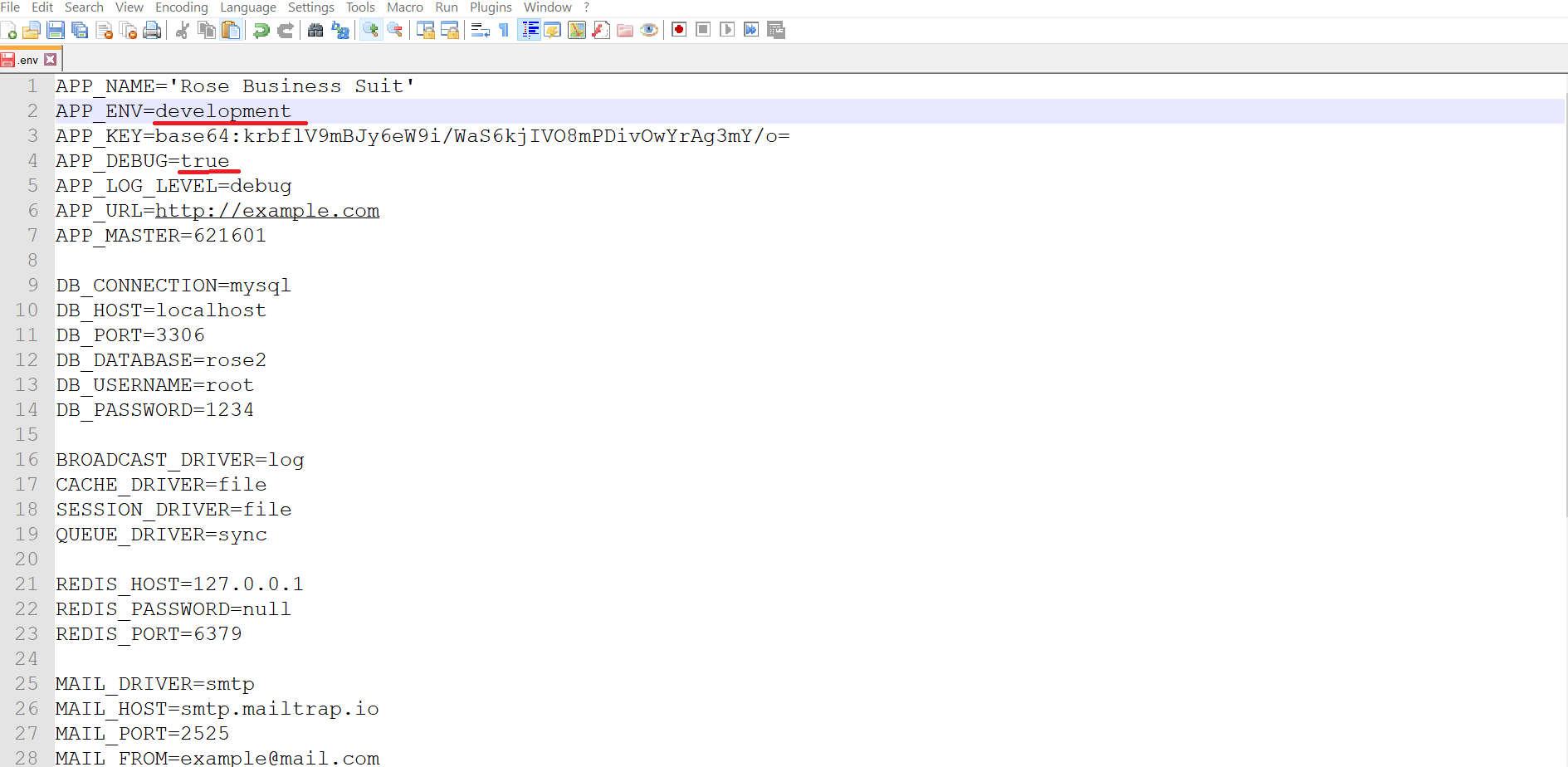Open the Language menu

click(x=247, y=7)
